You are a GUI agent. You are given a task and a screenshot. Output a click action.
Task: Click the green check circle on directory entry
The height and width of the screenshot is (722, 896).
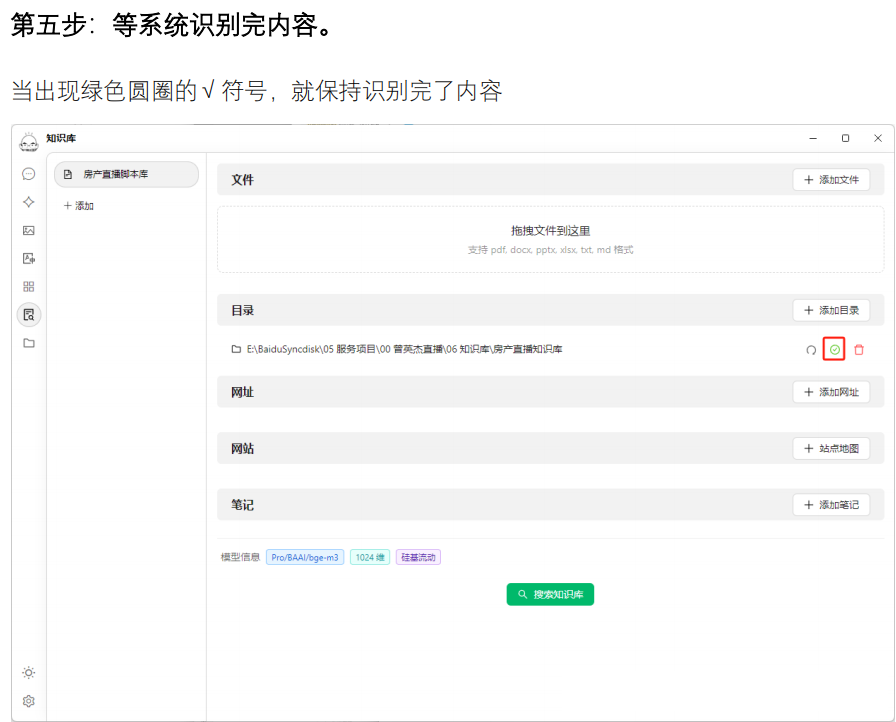pyautogui.click(x=836, y=350)
